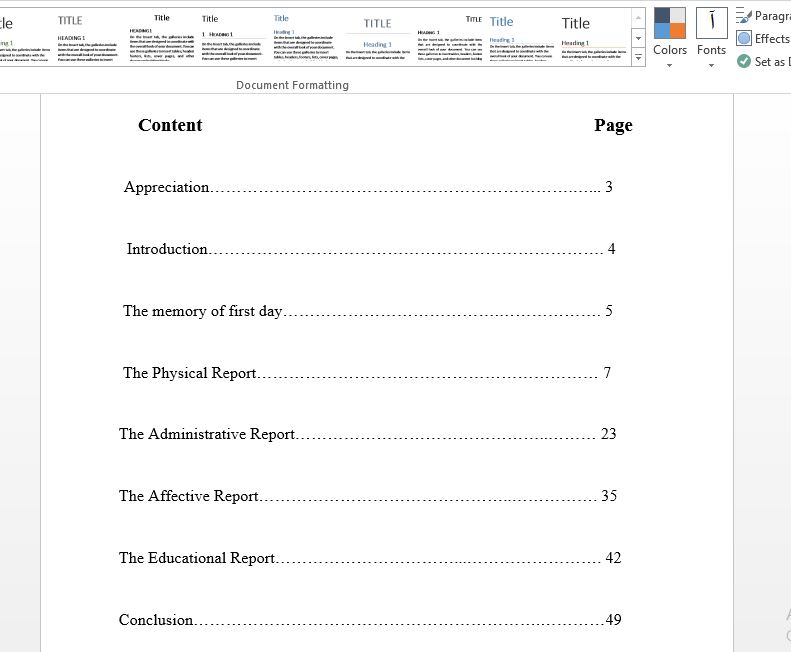Click The Physical Report entry

point(190,373)
